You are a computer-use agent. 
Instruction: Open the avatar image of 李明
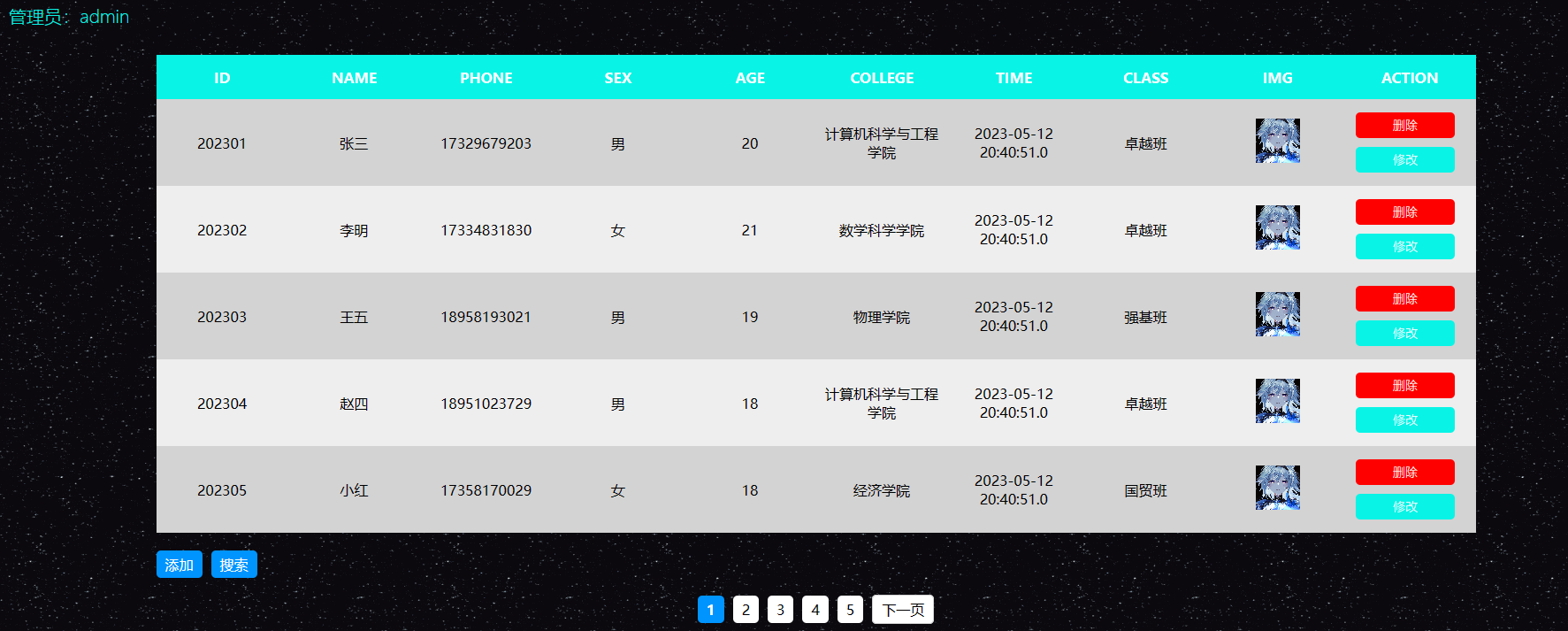click(1278, 227)
